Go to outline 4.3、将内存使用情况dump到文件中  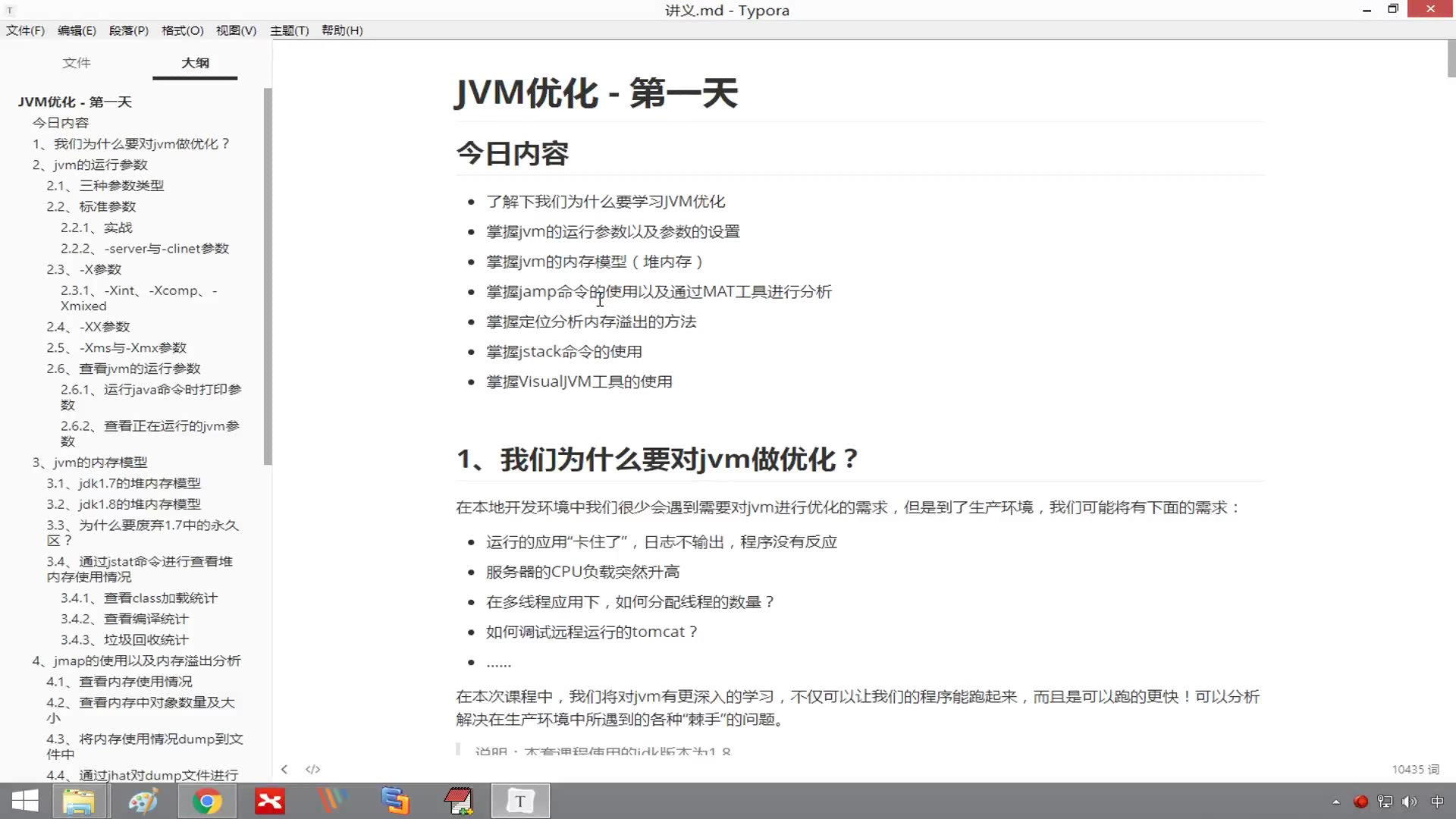point(144,747)
